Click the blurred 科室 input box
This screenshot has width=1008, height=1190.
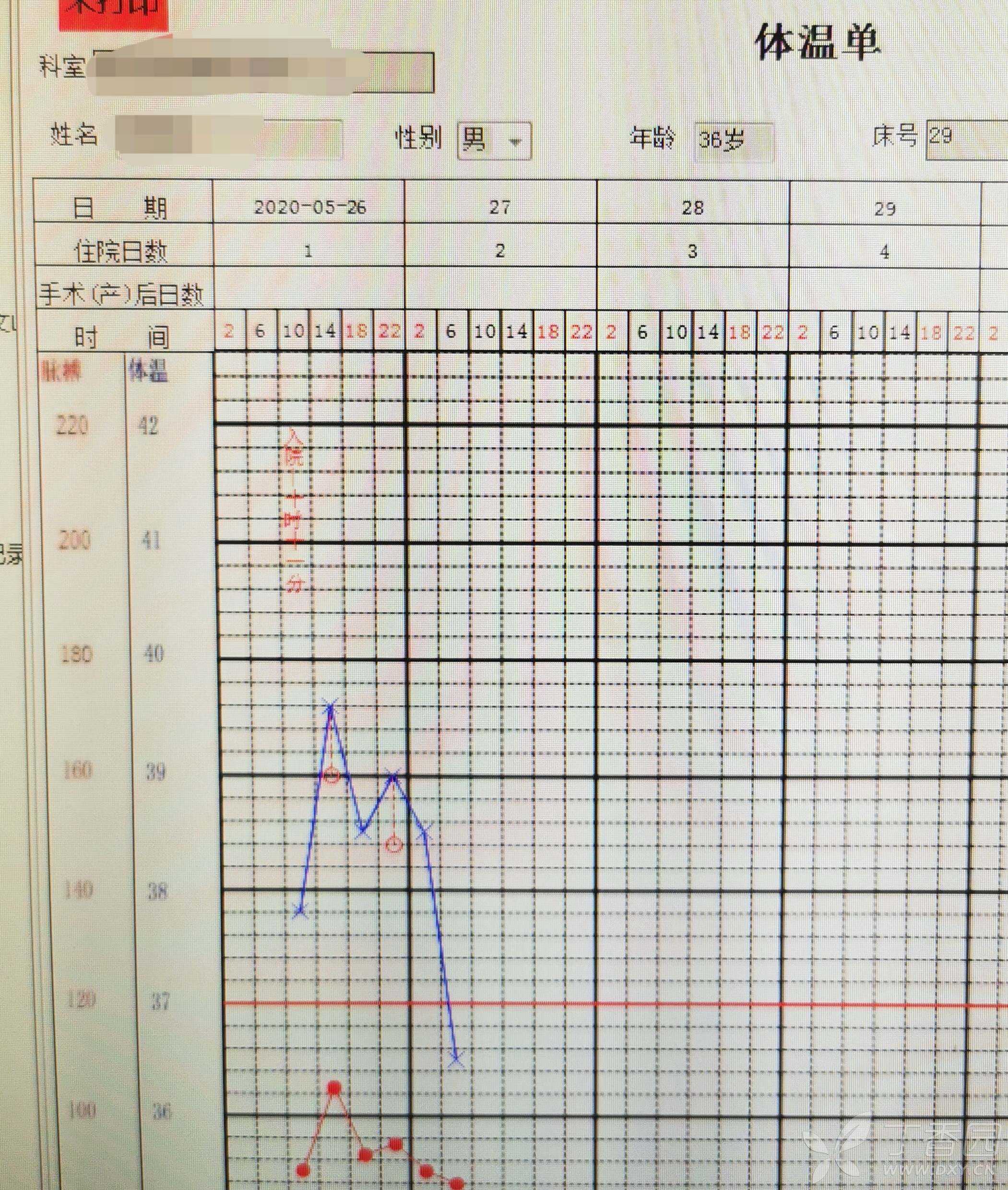[263, 72]
